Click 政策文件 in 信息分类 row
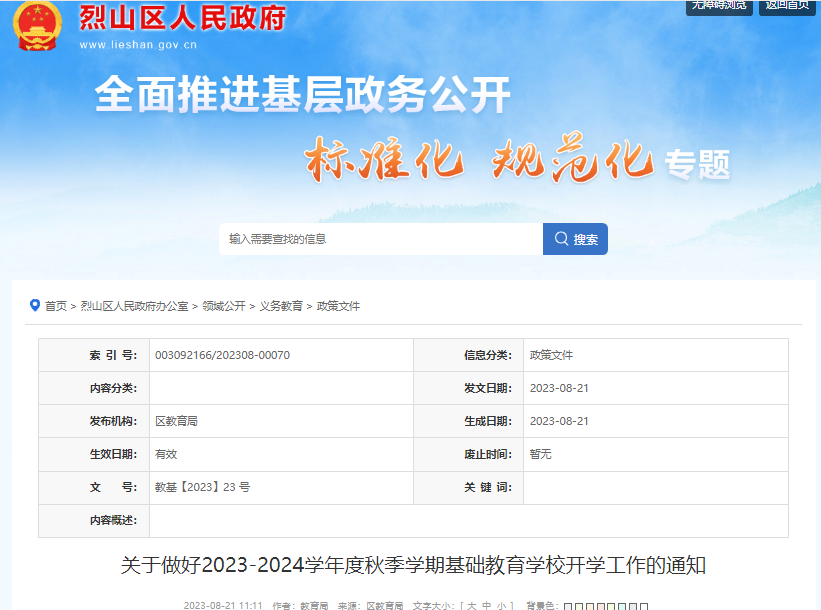This screenshot has height=610, width=821. coord(551,355)
